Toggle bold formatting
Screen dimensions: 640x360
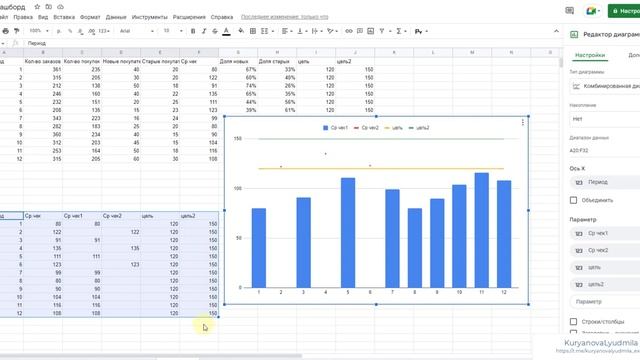point(193,31)
